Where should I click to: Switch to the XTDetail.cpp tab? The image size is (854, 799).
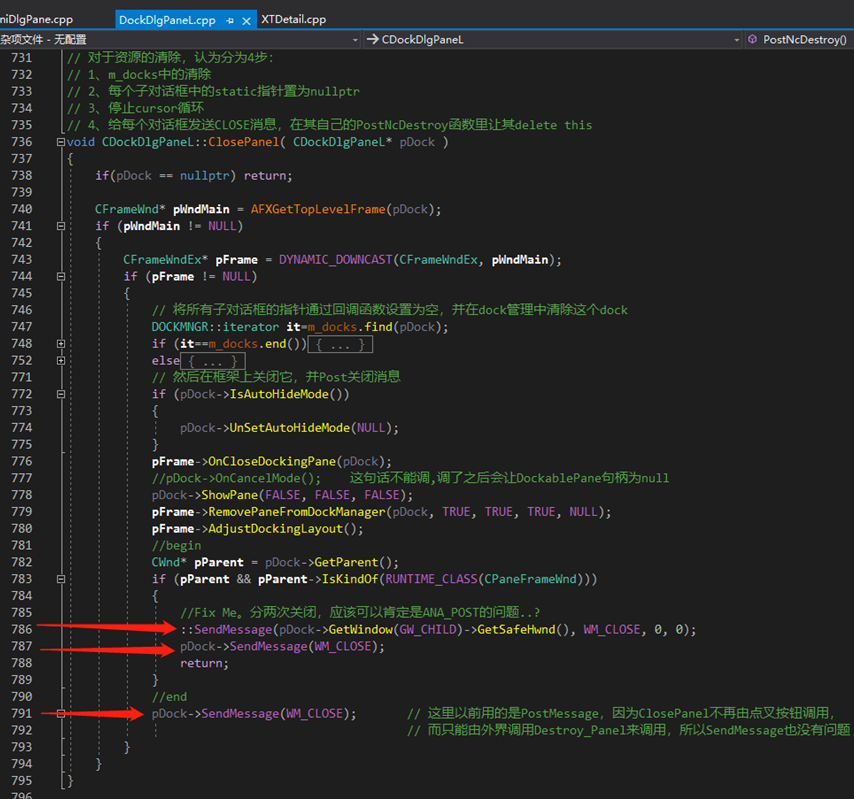[x=293, y=19]
